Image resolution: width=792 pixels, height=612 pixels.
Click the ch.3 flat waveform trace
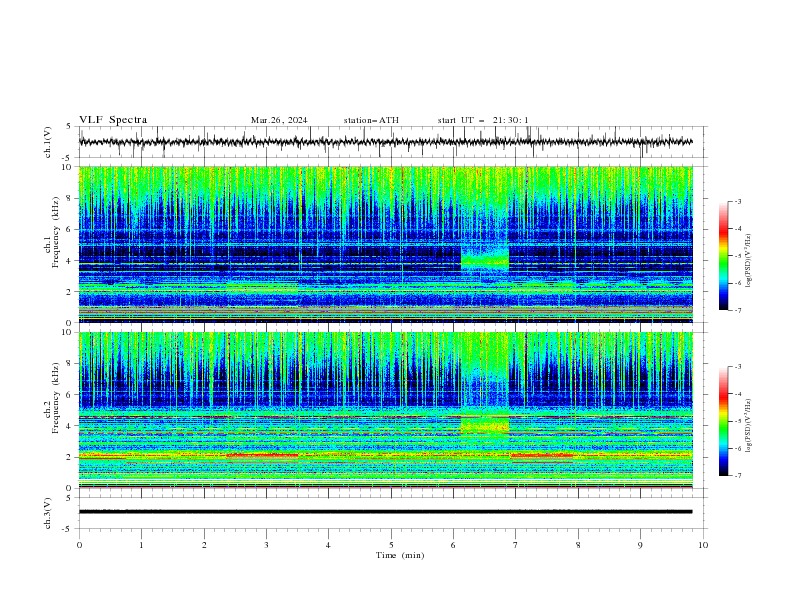point(386,512)
